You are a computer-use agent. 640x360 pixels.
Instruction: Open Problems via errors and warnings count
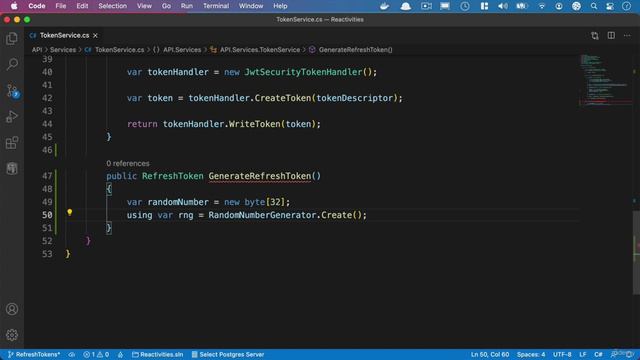coord(96,354)
